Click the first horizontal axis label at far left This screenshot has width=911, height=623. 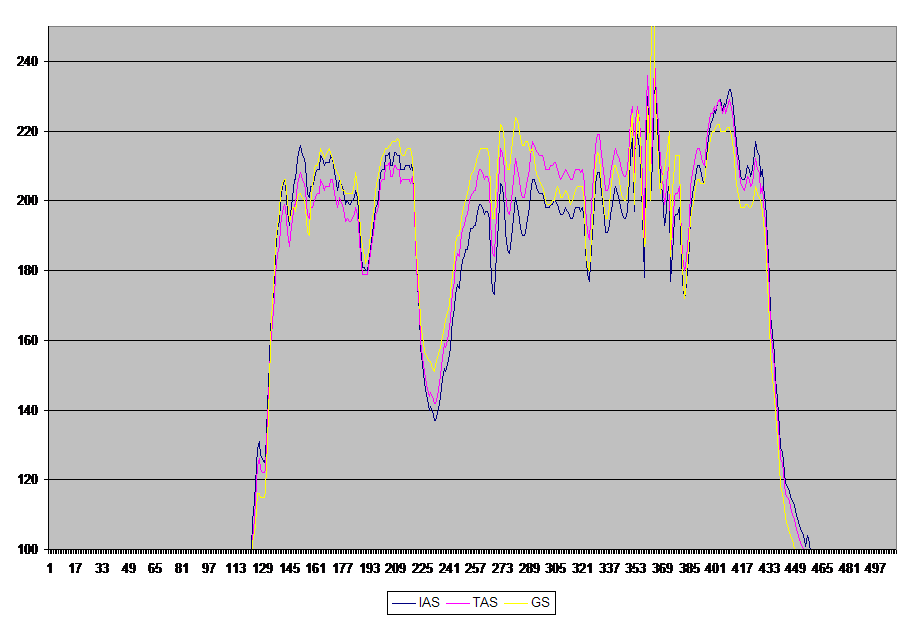pos(51,567)
